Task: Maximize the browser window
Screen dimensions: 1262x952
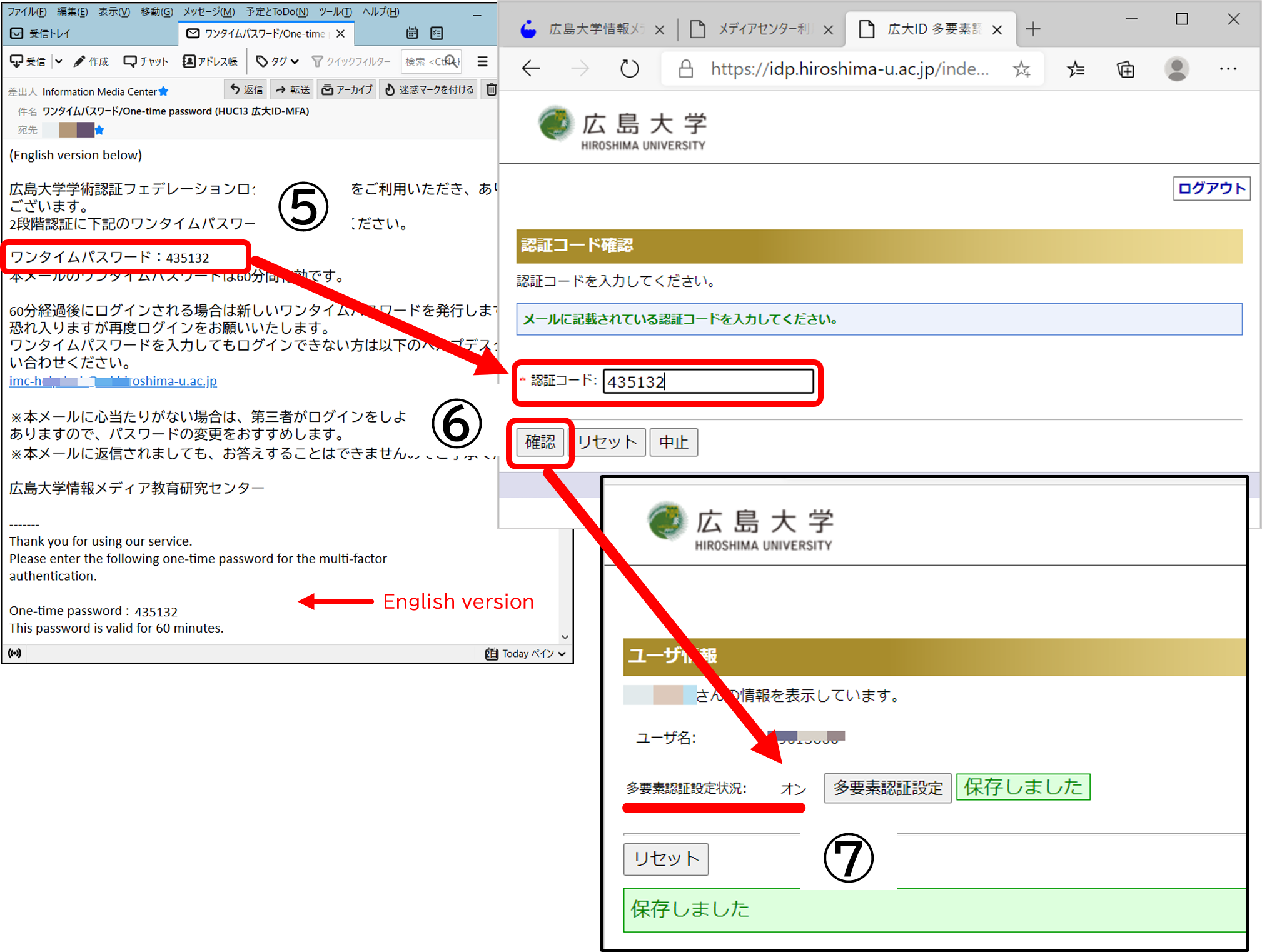Action: click(1182, 19)
